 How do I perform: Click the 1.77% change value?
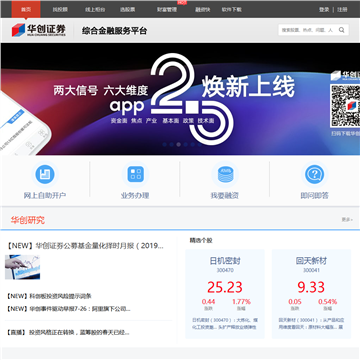241,302
